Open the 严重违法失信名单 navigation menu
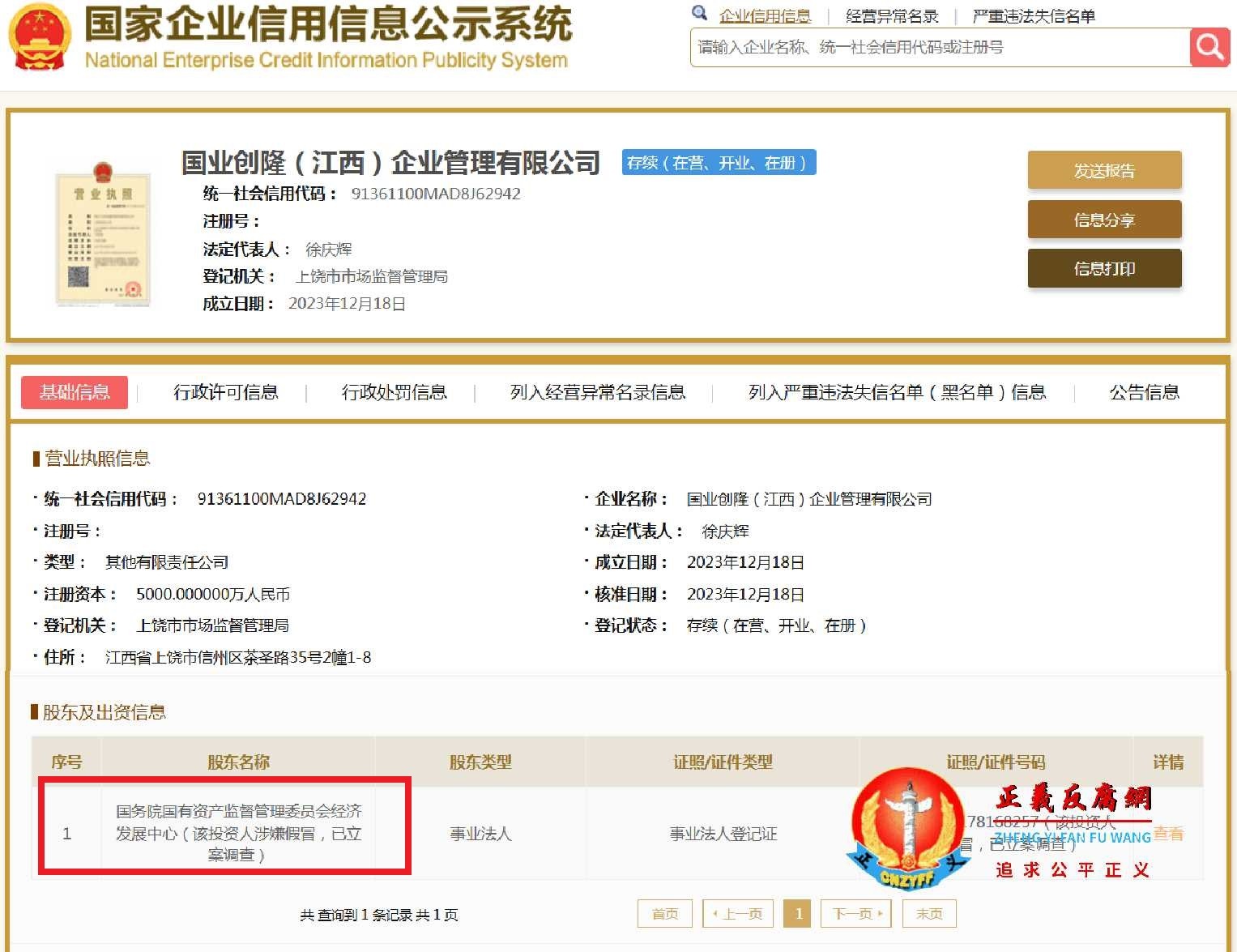This screenshot has width=1237, height=952. coord(1034,15)
